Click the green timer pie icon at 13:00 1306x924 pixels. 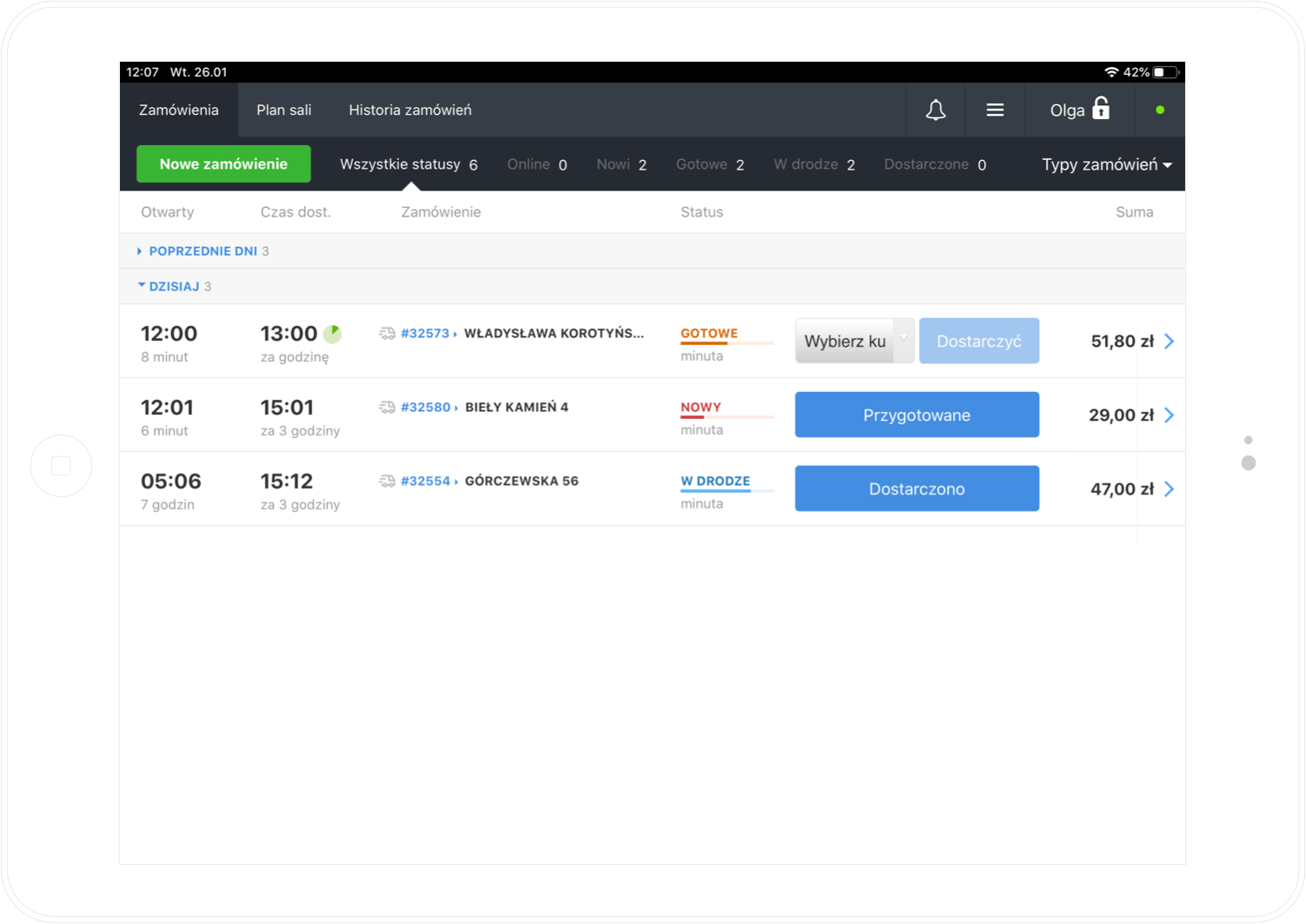pos(332,333)
